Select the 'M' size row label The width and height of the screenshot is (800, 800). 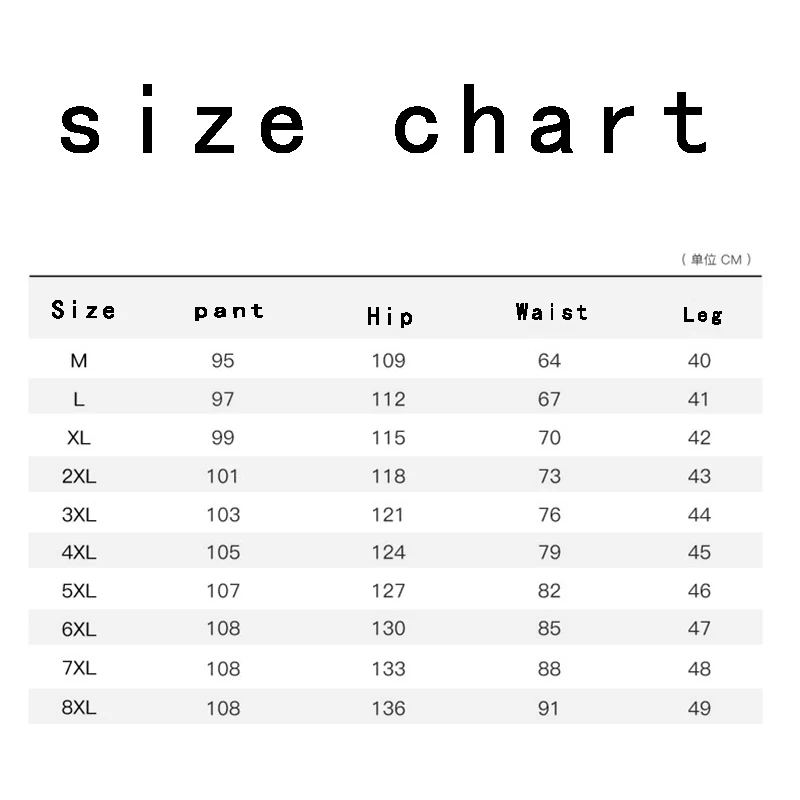[x=79, y=361]
